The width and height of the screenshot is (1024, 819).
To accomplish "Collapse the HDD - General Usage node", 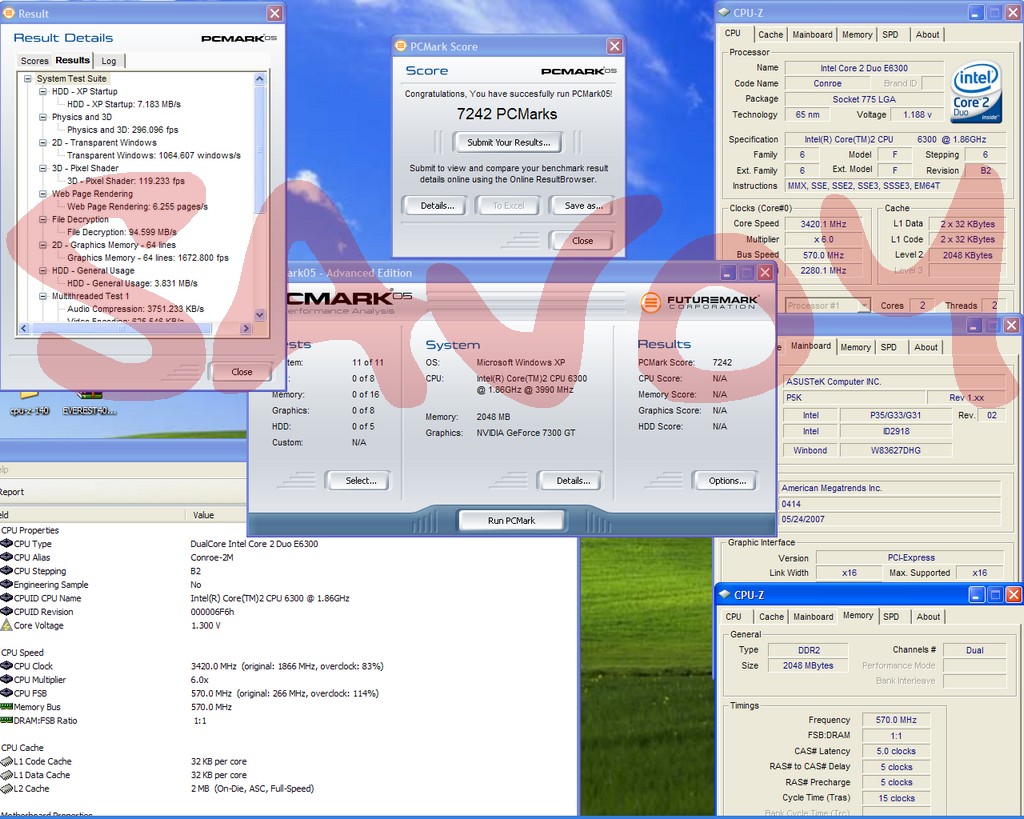I will (x=43, y=270).
